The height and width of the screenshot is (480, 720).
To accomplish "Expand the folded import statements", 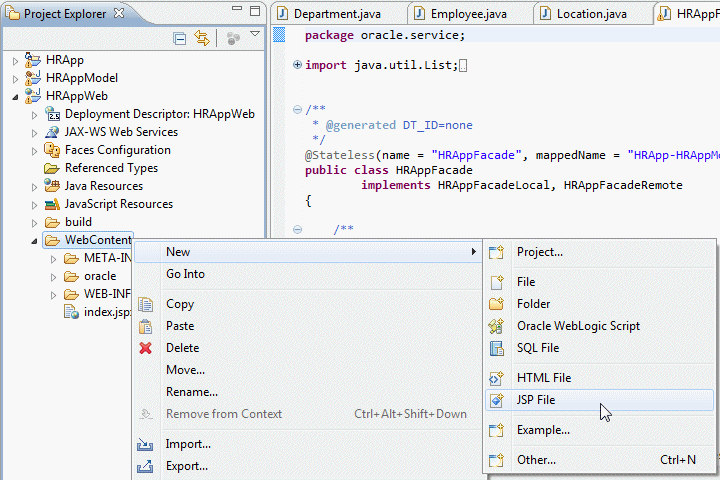I will click(297, 65).
